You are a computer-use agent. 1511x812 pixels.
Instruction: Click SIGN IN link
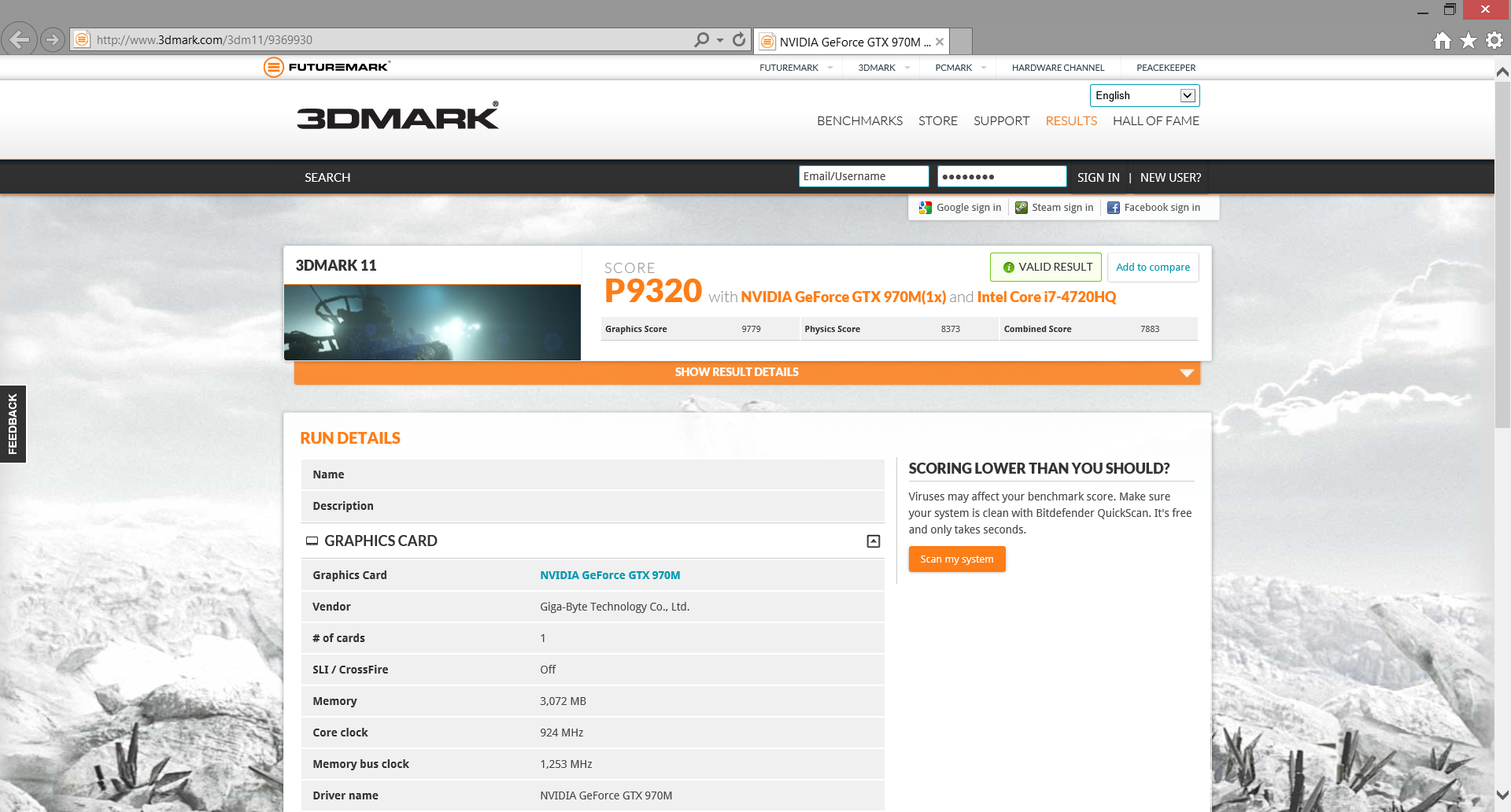[x=1098, y=177]
